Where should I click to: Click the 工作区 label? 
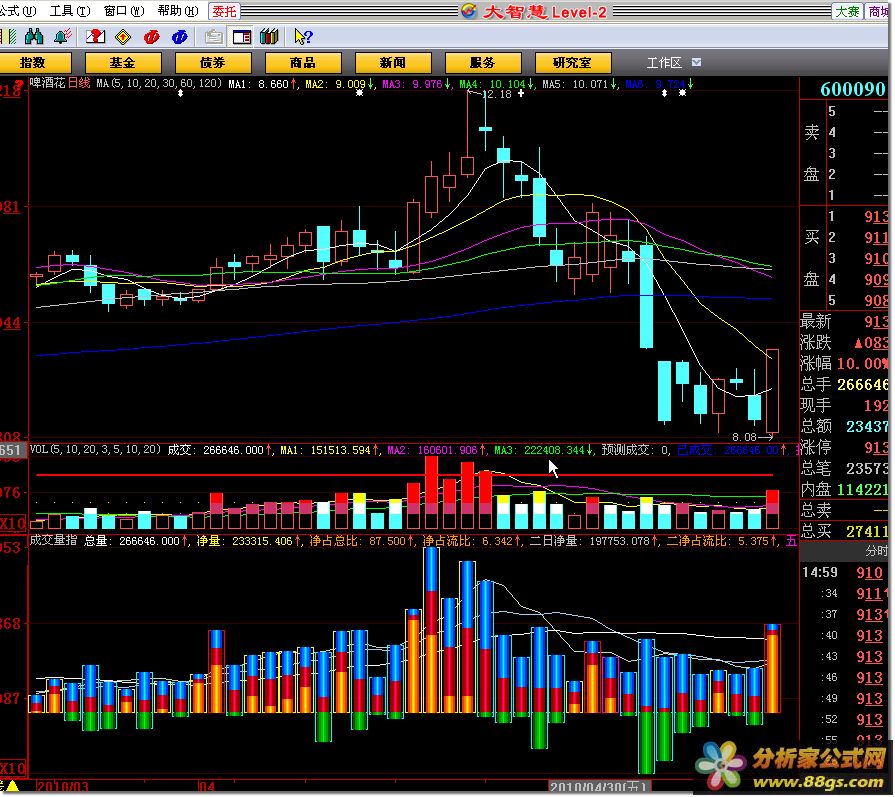(664, 63)
